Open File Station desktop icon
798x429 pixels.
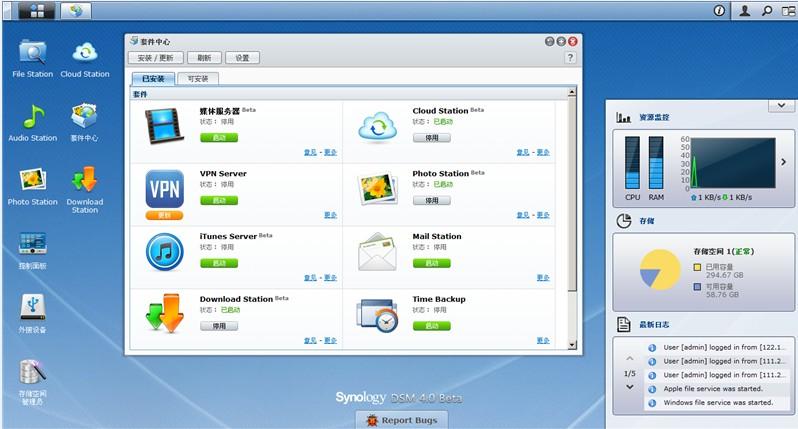click(33, 58)
